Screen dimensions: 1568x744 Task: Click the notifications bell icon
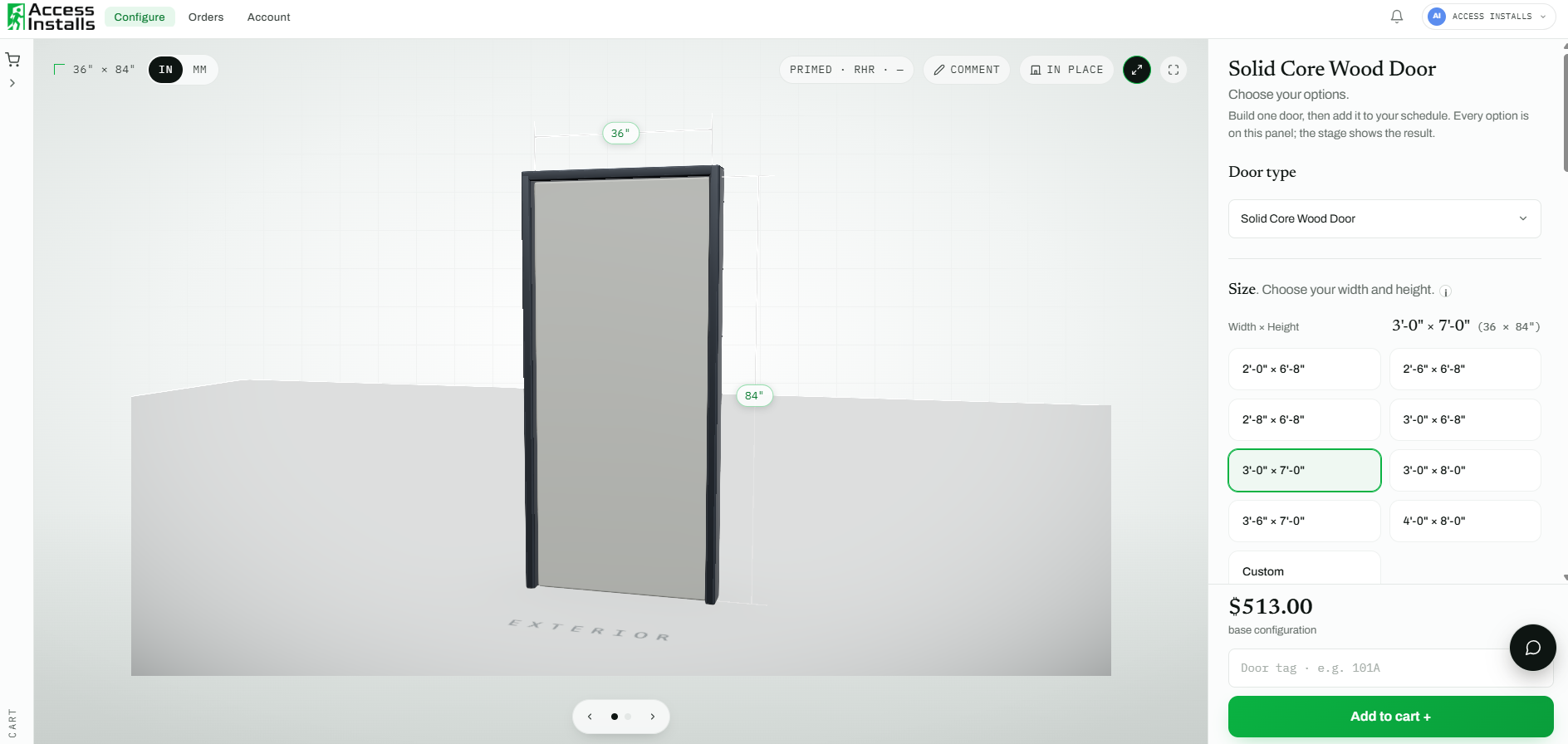tap(1397, 17)
